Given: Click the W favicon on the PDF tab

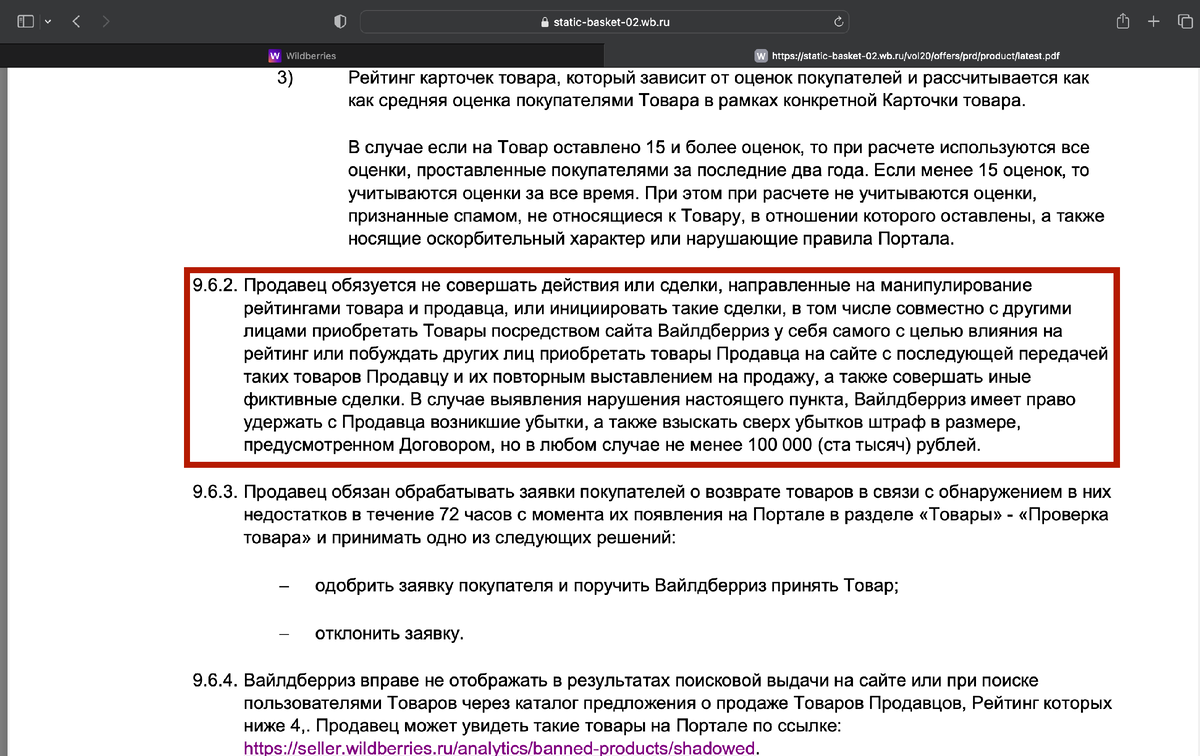Looking at the screenshot, I should pyautogui.click(x=763, y=55).
